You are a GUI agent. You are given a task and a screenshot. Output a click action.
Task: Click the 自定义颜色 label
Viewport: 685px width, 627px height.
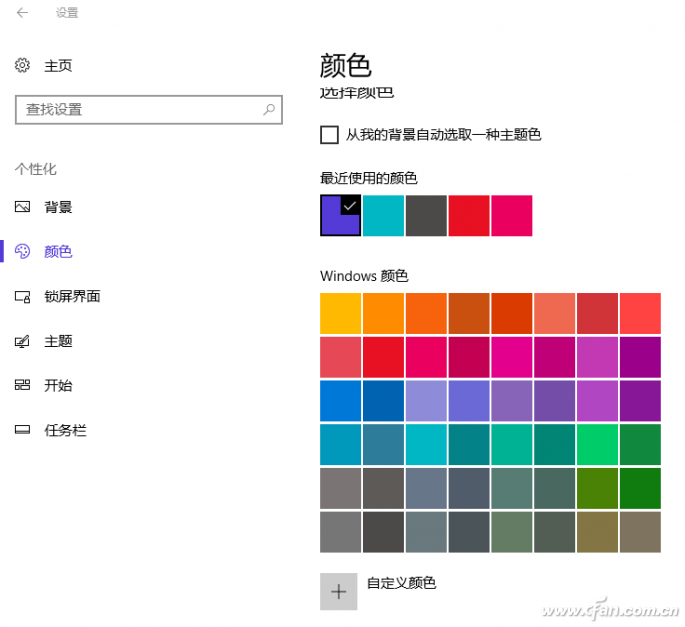[401, 583]
